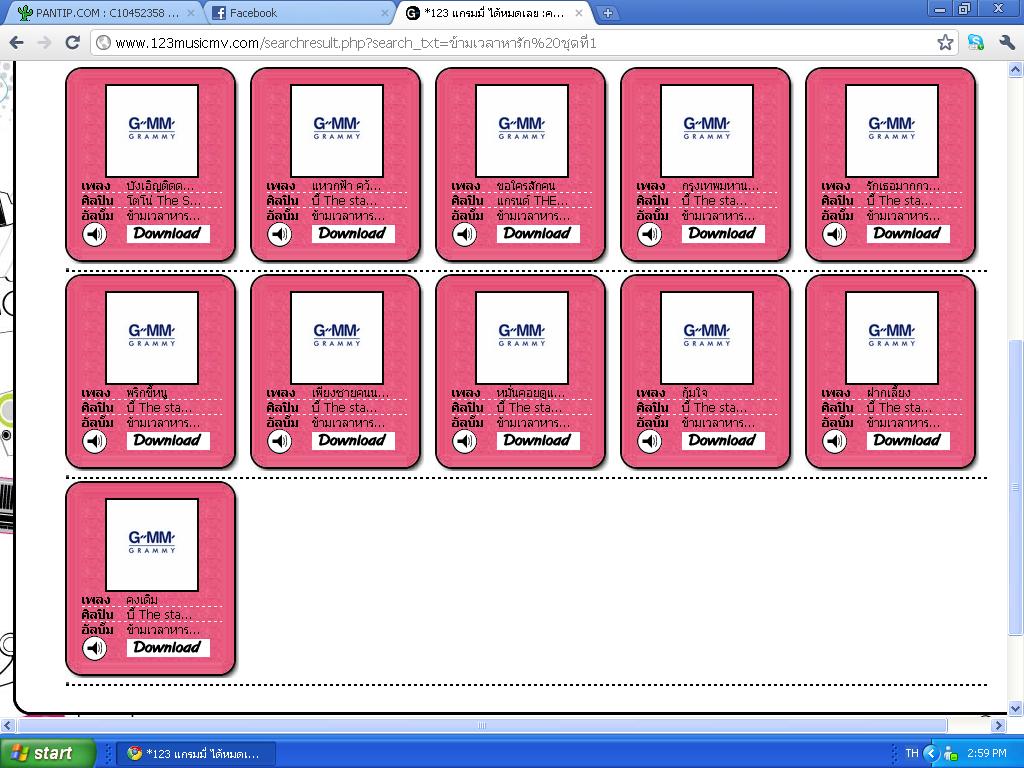Image resolution: width=1024 pixels, height=768 pixels.
Task: Download the song รักเธอมากกว...
Action: pos(908,233)
